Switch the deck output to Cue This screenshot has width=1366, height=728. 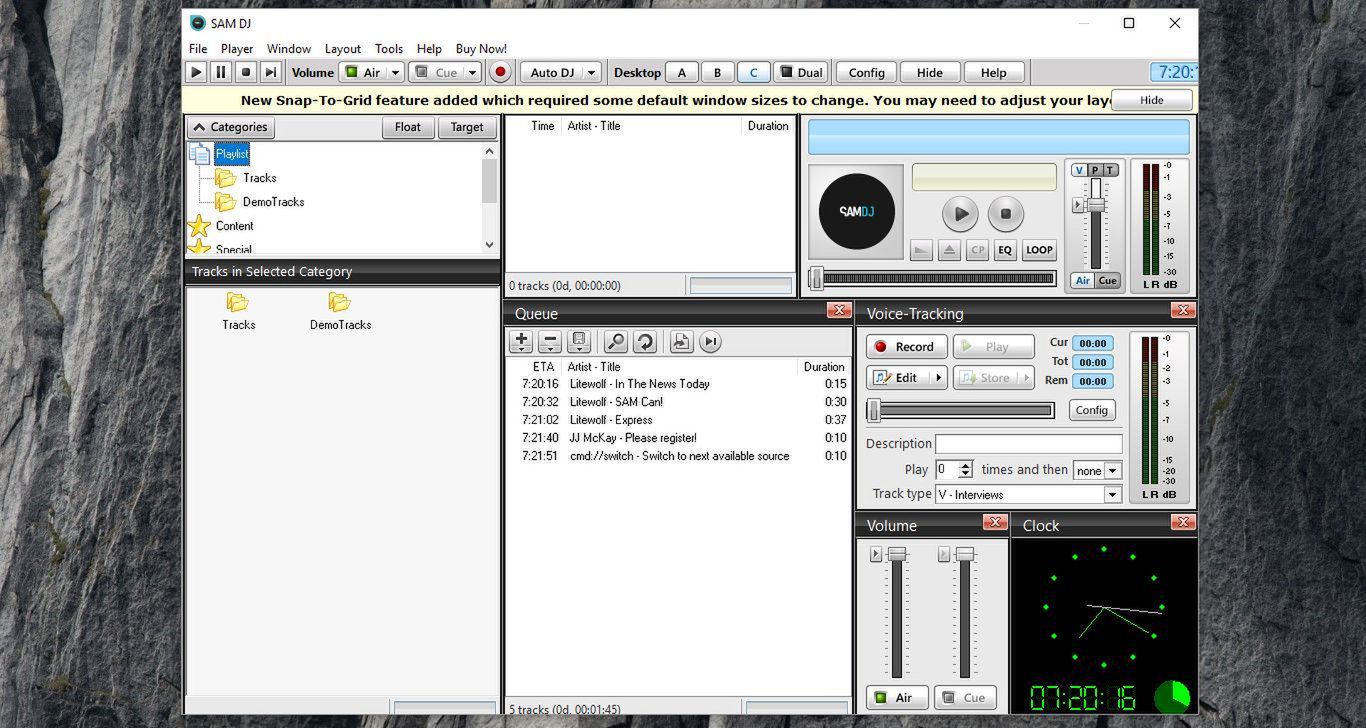[x=1107, y=281]
